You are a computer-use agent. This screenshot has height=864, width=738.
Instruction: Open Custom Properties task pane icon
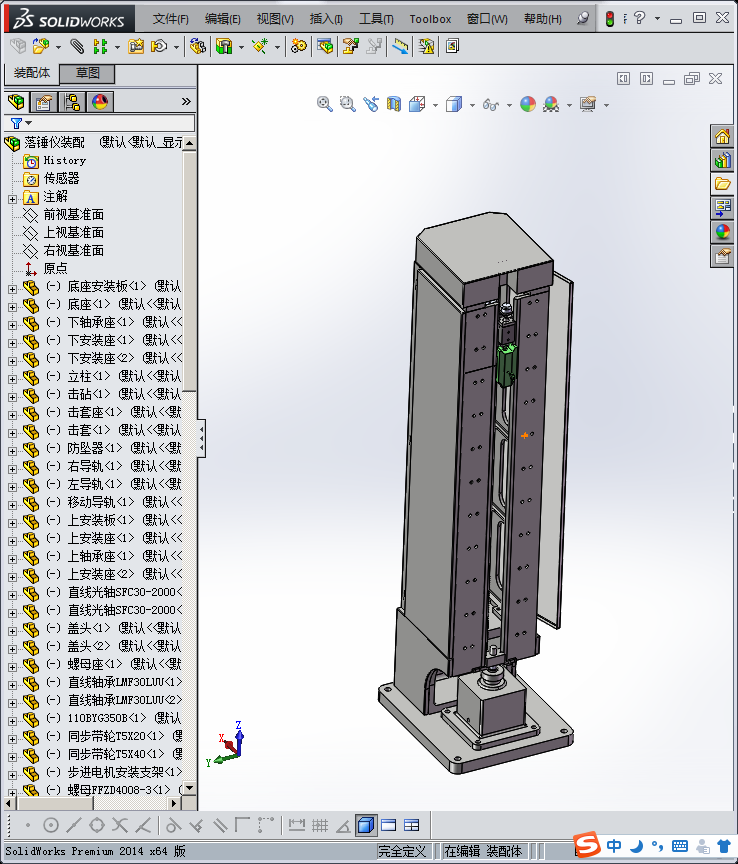point(722,256)
